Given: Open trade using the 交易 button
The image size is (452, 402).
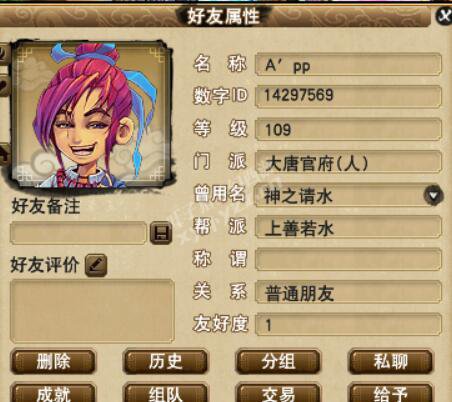Looking at the screenshot, I should click(278, 393).
